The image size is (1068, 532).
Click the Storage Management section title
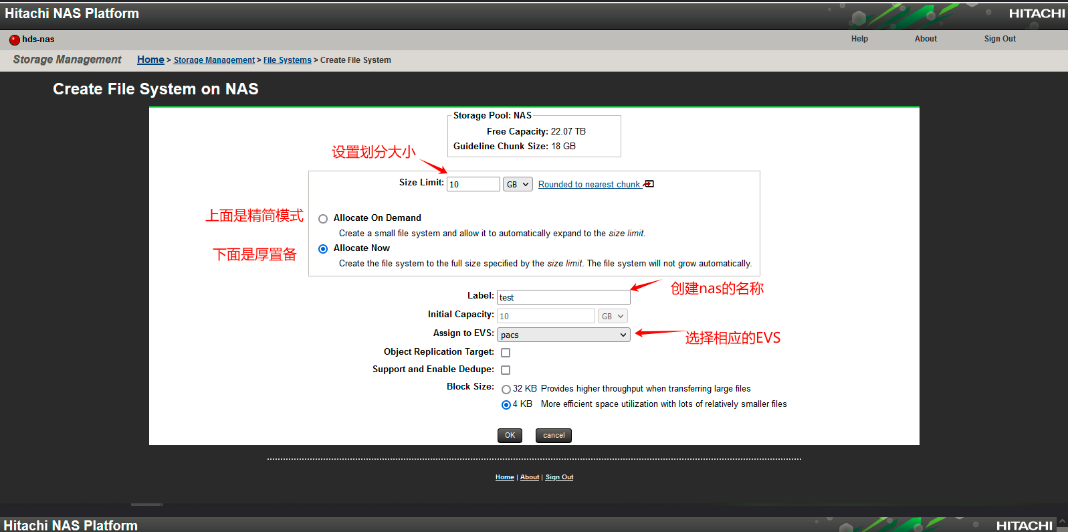67,60
